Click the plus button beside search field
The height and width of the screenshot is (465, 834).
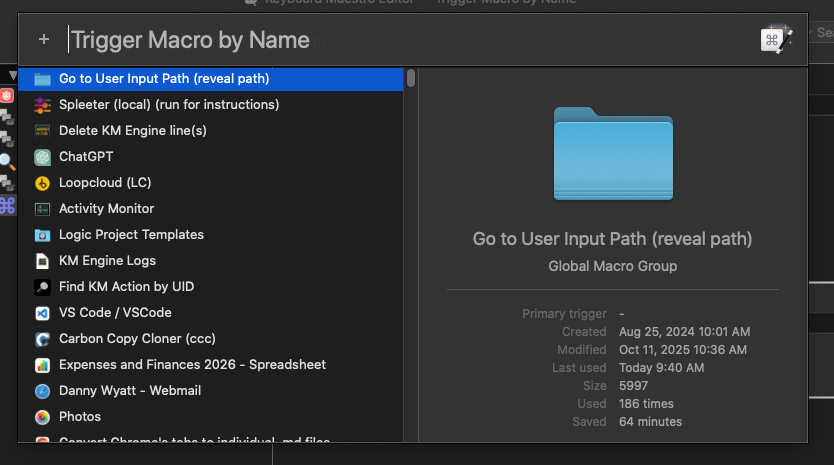click(x=44, y=40)
